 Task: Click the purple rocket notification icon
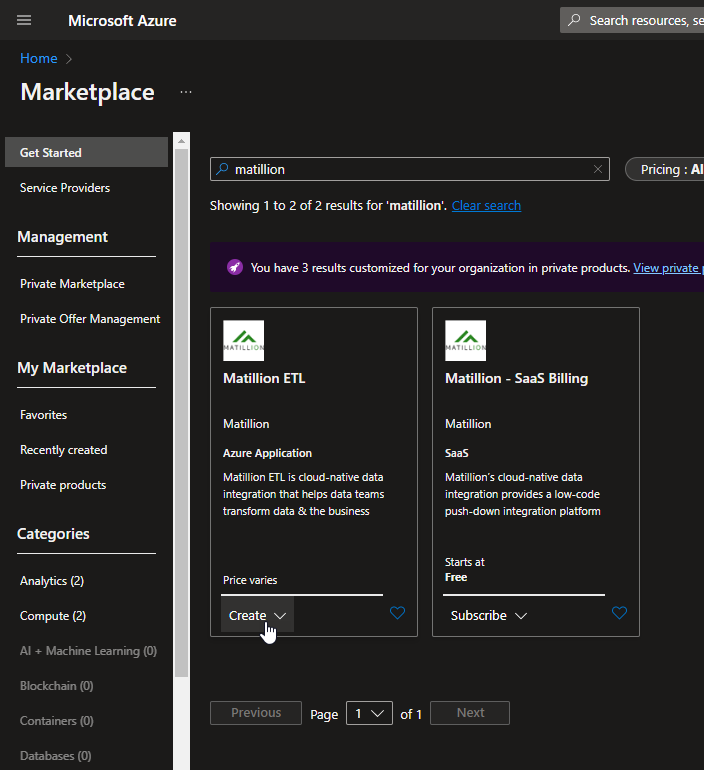(x=235, y=268)
